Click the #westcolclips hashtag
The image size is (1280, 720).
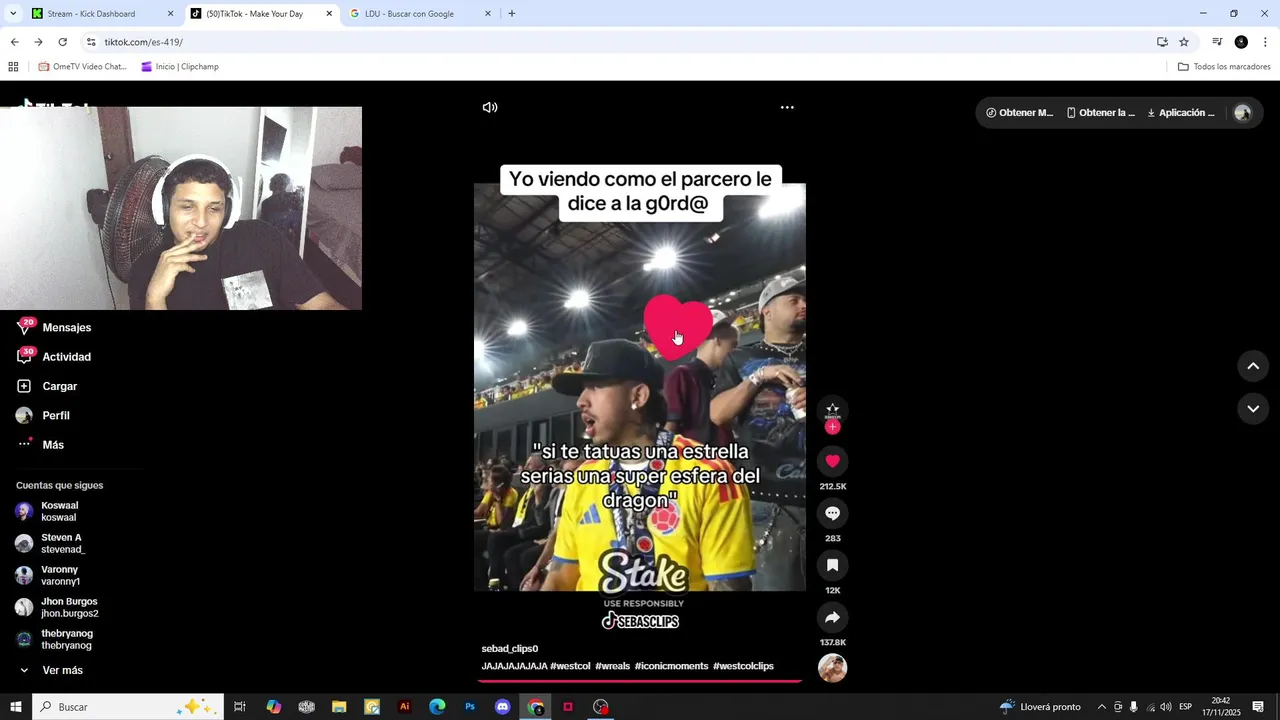coord(743,666)
